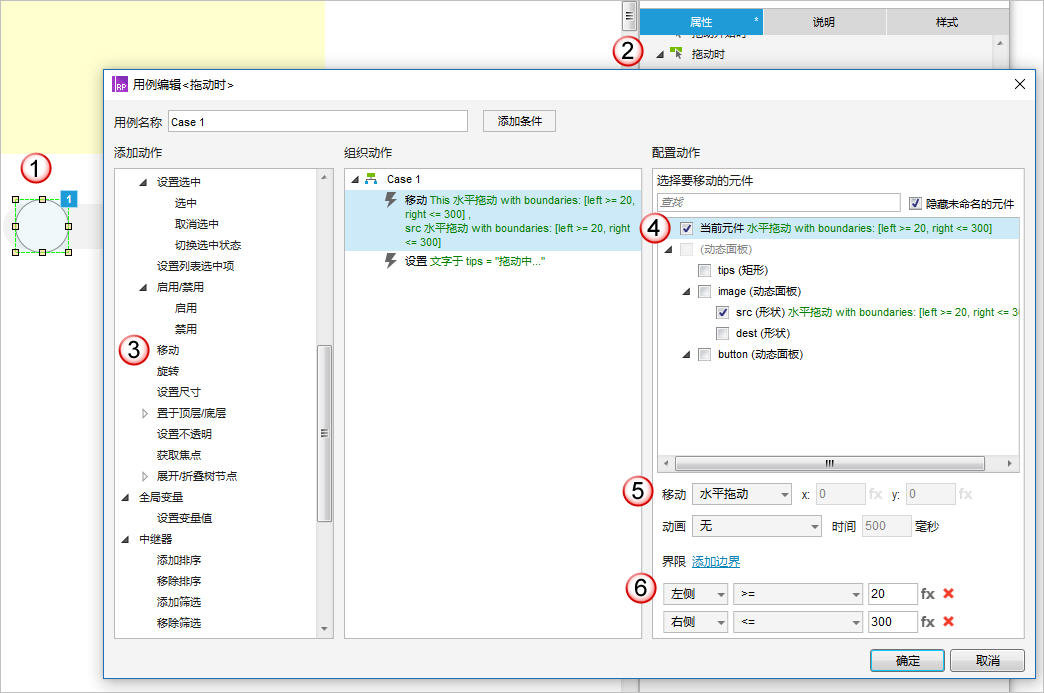
Task: Collapse the 全局变量 group
Action: point(125,497)
